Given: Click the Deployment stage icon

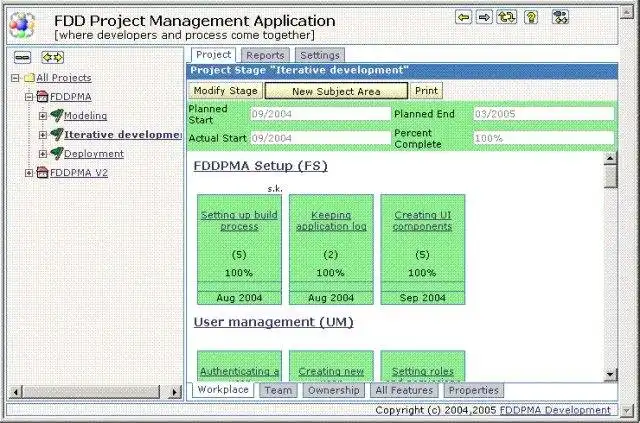Looking at the screenshot, I should click(57, 154).
